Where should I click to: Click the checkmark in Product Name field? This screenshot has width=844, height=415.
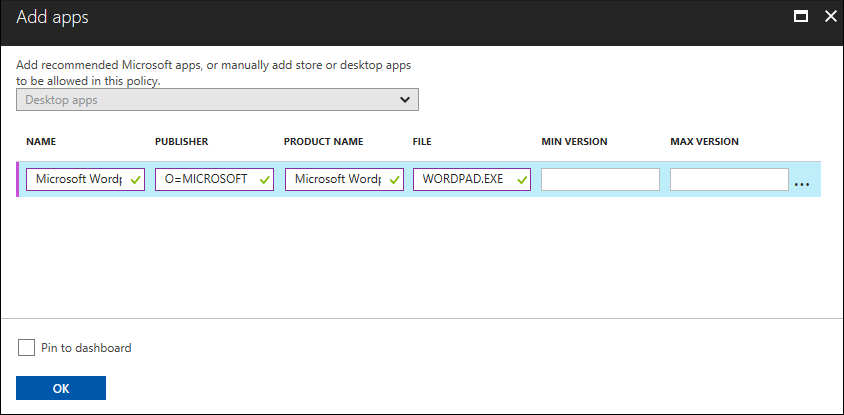(393, 180)
